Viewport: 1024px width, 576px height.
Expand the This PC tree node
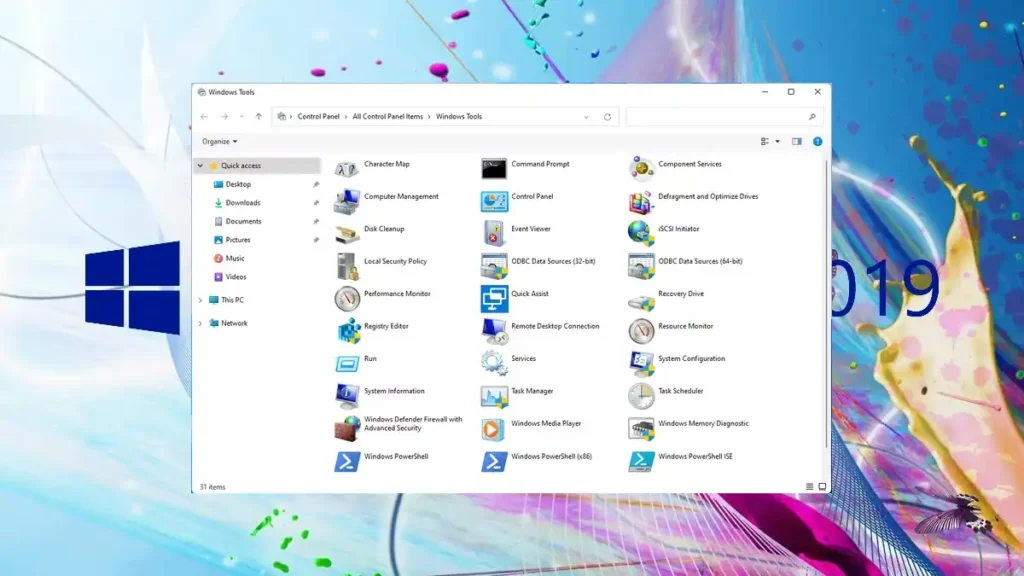200,300
